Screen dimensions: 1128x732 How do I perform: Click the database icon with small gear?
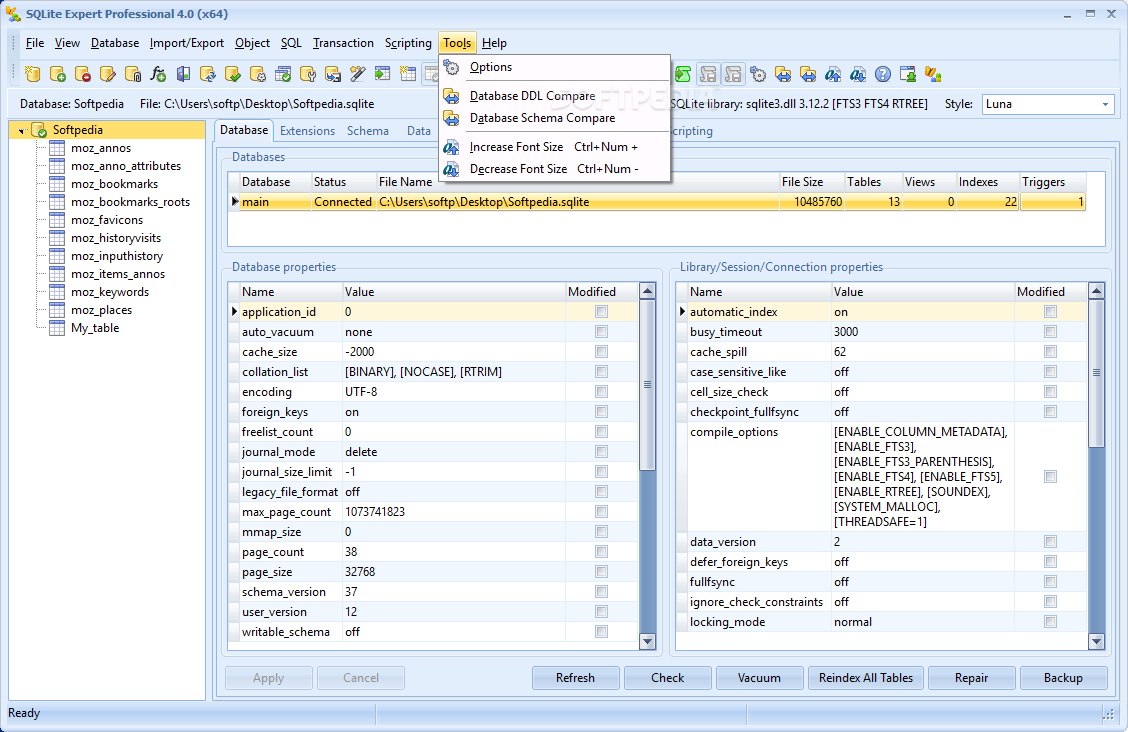point(258,74)
